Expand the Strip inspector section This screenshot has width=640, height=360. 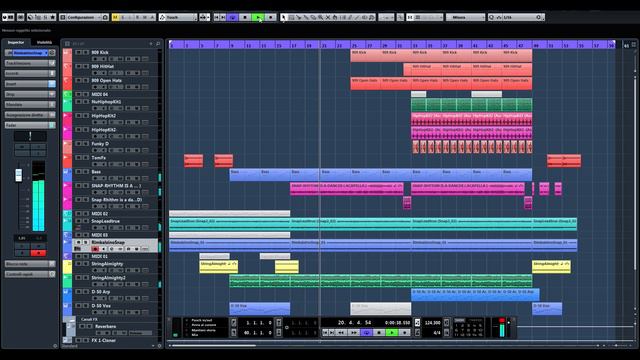(x=30, y=94)
